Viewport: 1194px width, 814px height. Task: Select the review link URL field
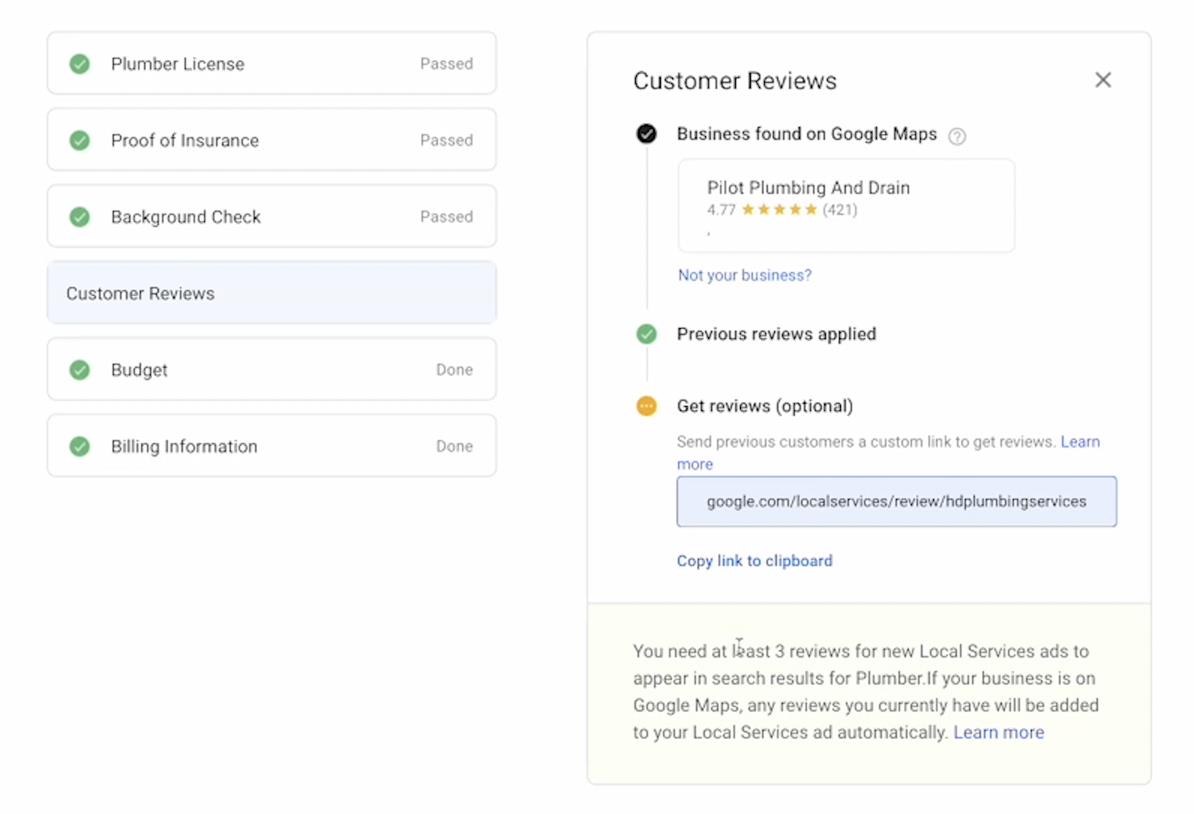click(x=896, y=502)
